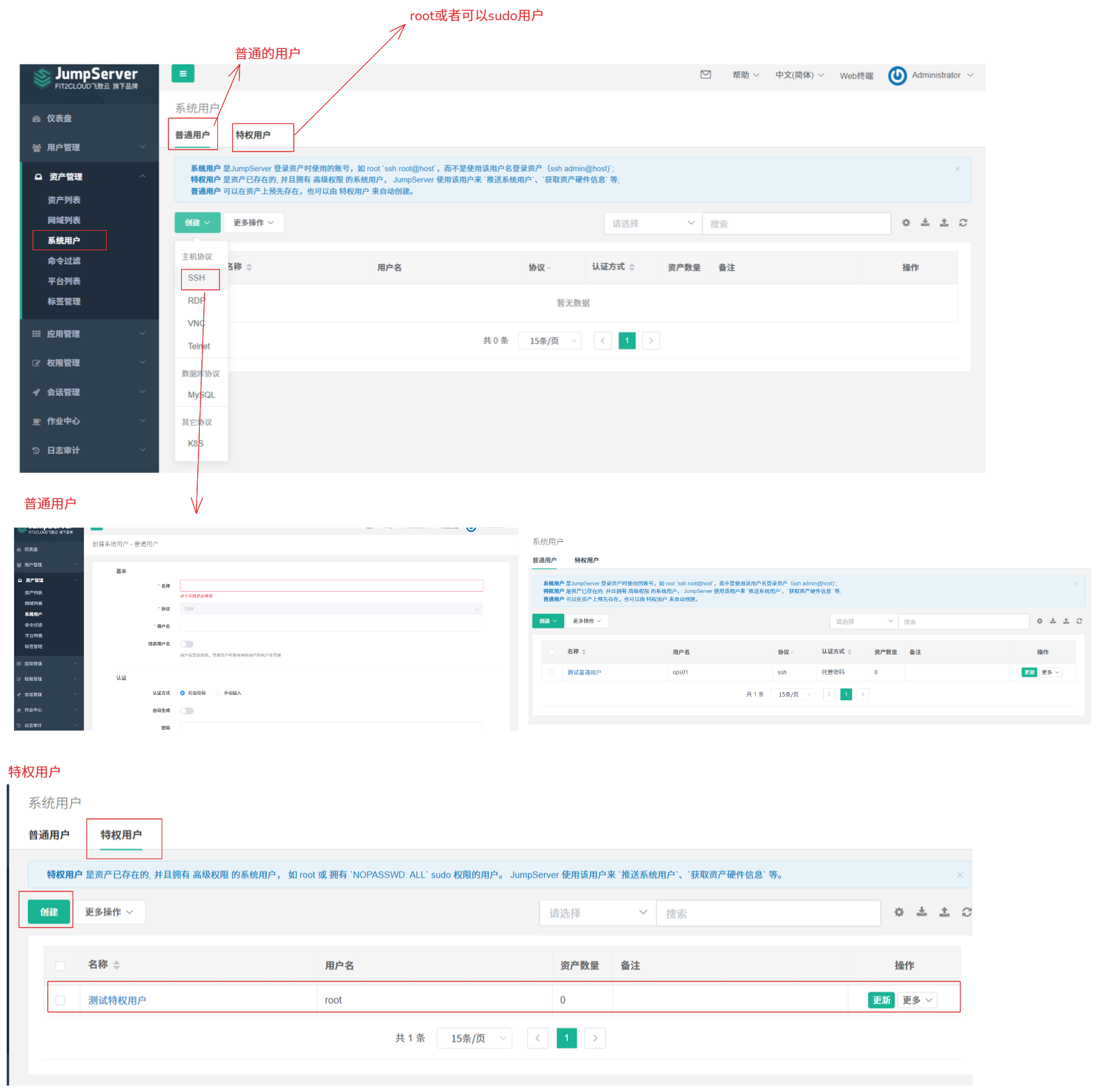1098x1092 pixels.
Task: Choose MySQL from create menu
Action: coord(201,395)
